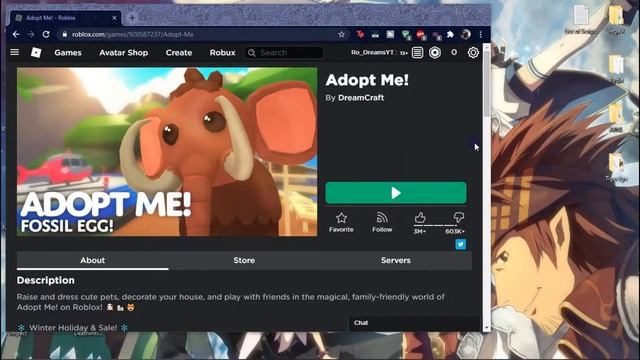Open the red Tp extension icon
Screen dimensions: 640x360
coord(360,35)
